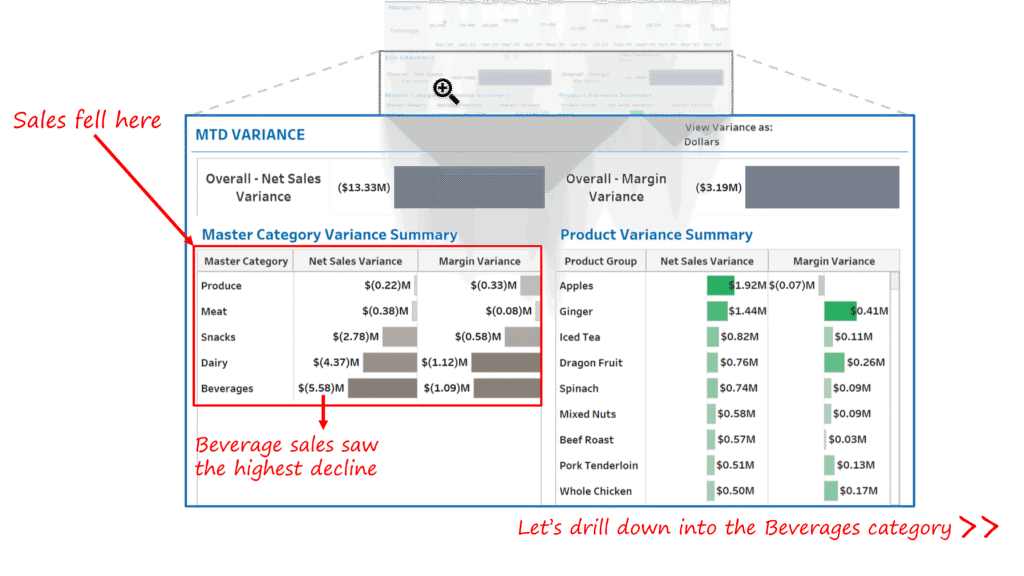Select Margin Variance header in Master Category table

coord(479,261)
